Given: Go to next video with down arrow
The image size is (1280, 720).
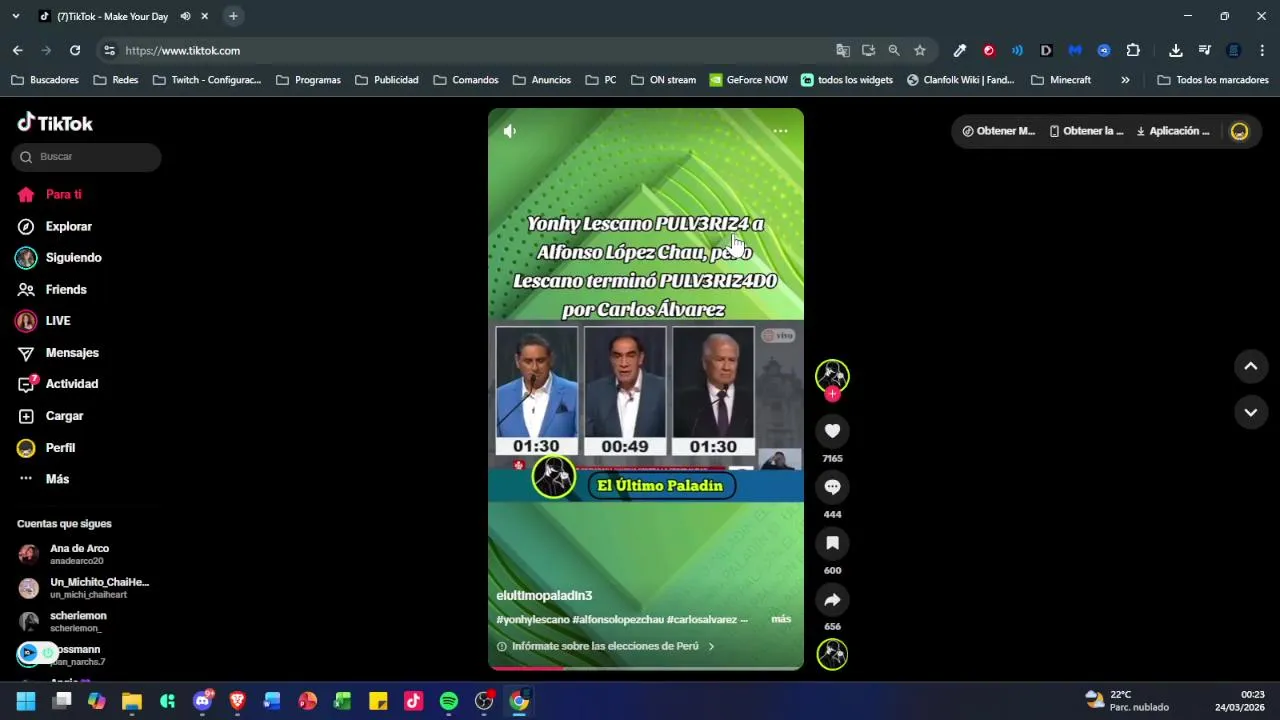Looking at the screenshot, I should point(1250,412).
